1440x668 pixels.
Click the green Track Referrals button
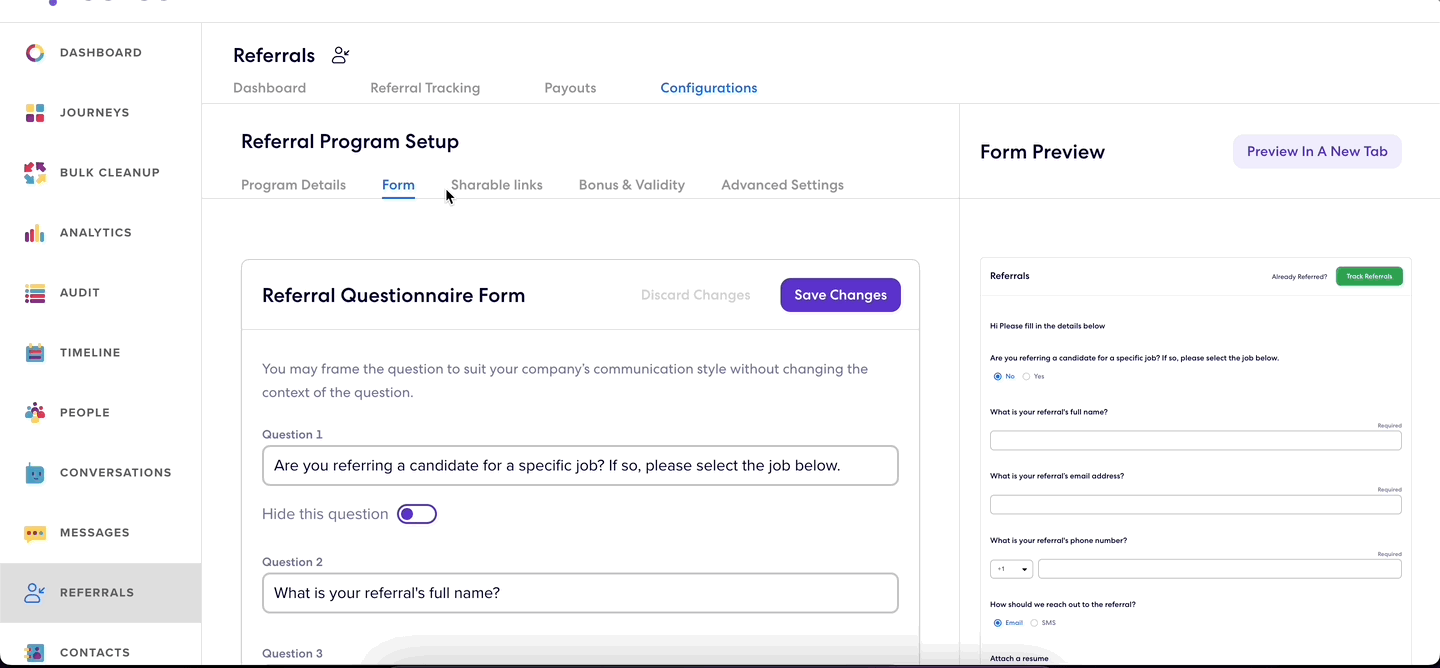[x=1369, y=276]
